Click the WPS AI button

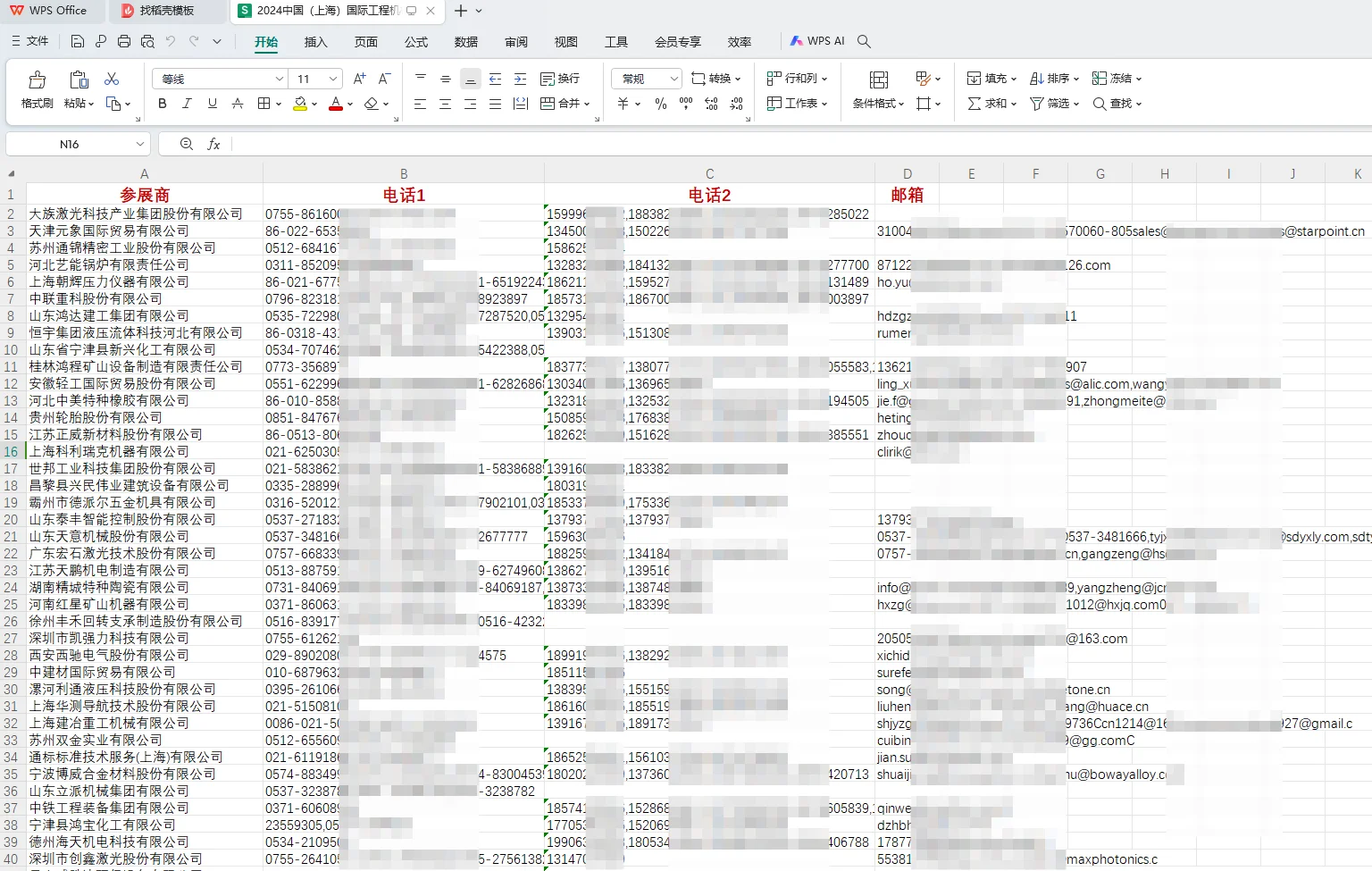817,41
